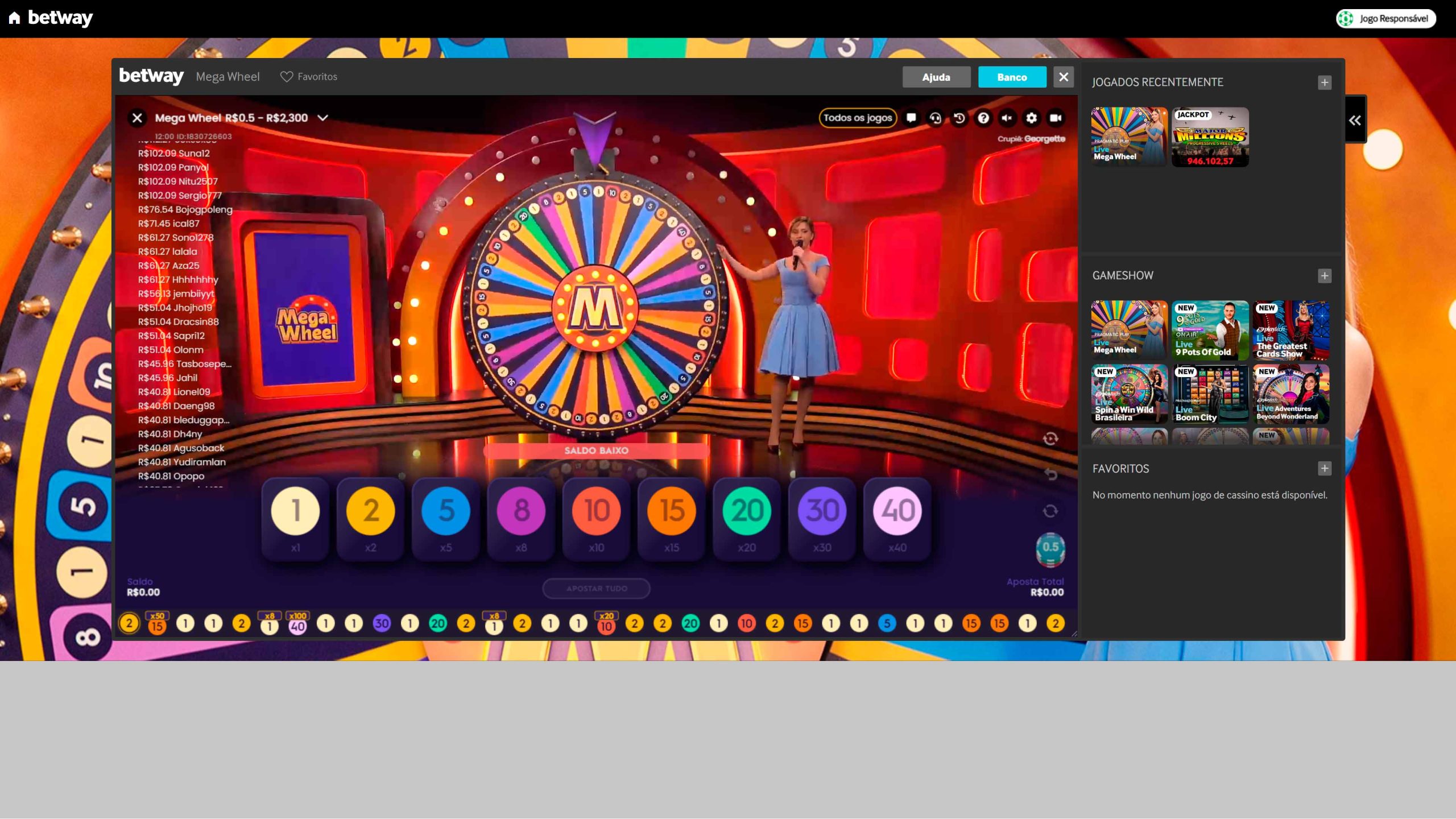This screenshot has width=1456, height=819.
Task: Open the help question mark icon
Action: pyautogui.click(x=983, y=118)
